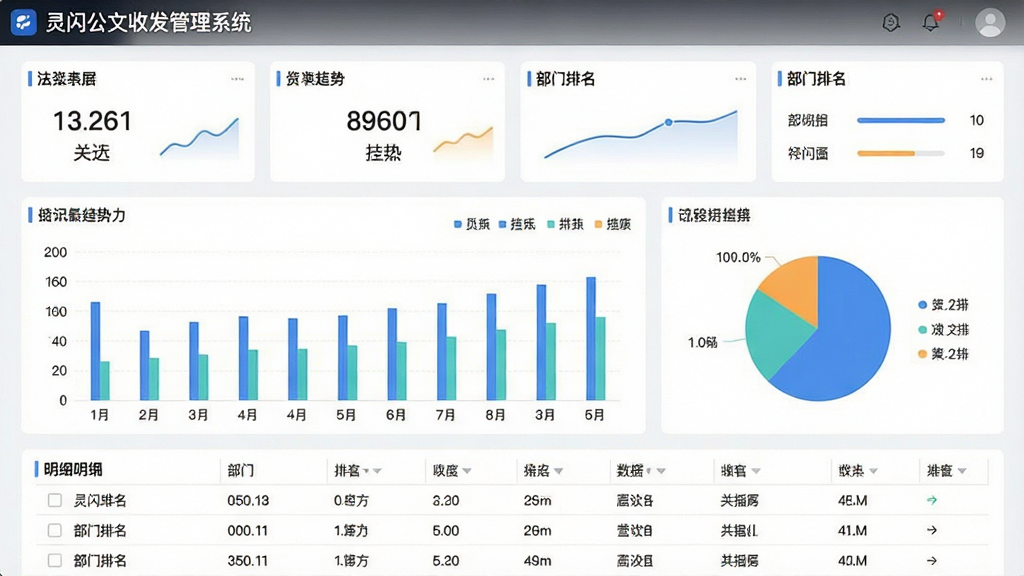This screenshot has height=576, width=1024.
Task: Click the 13.261 statistic value
Action: [x=92, y=121]
